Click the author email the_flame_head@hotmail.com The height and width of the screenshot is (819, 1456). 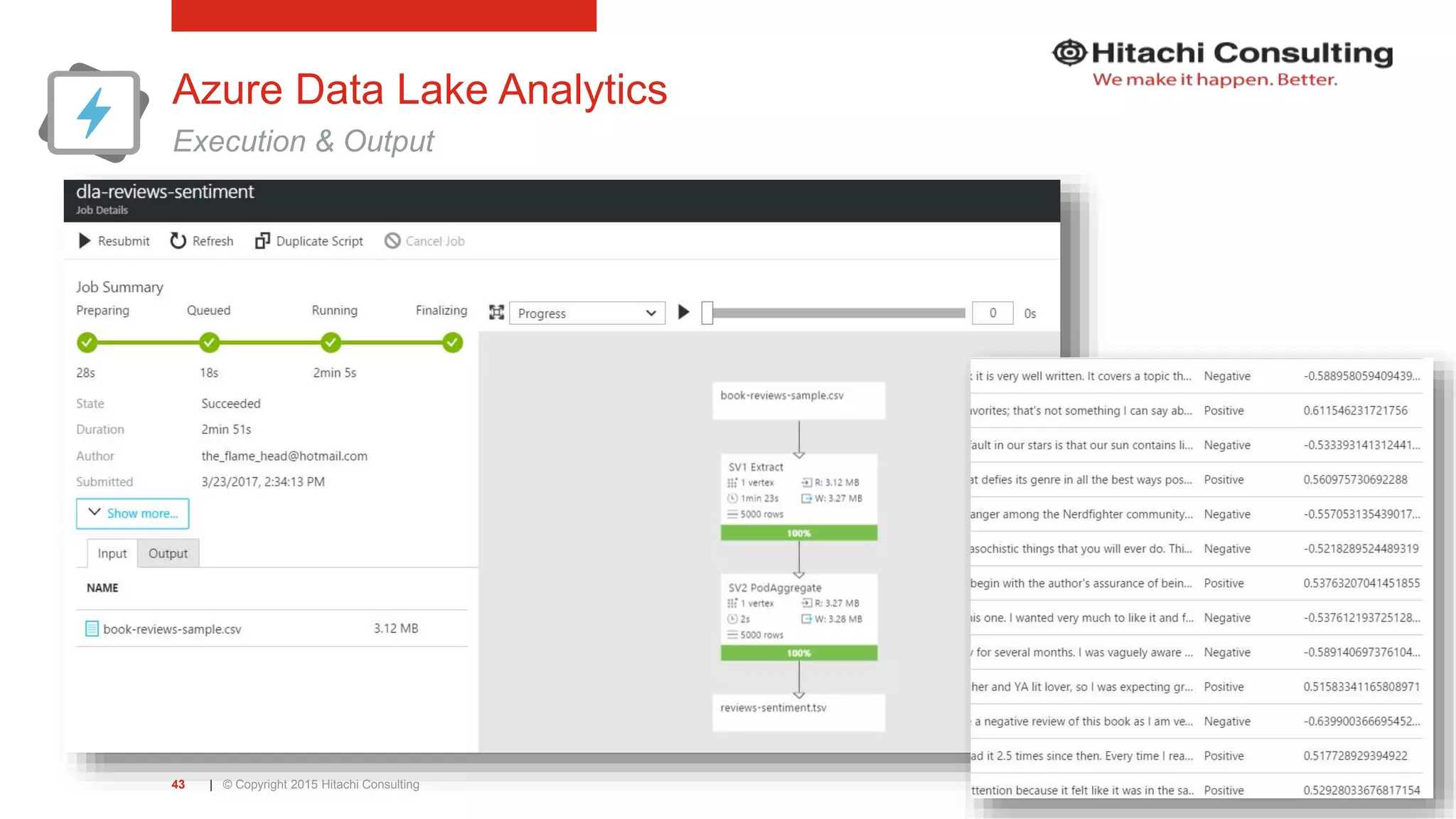284,456
